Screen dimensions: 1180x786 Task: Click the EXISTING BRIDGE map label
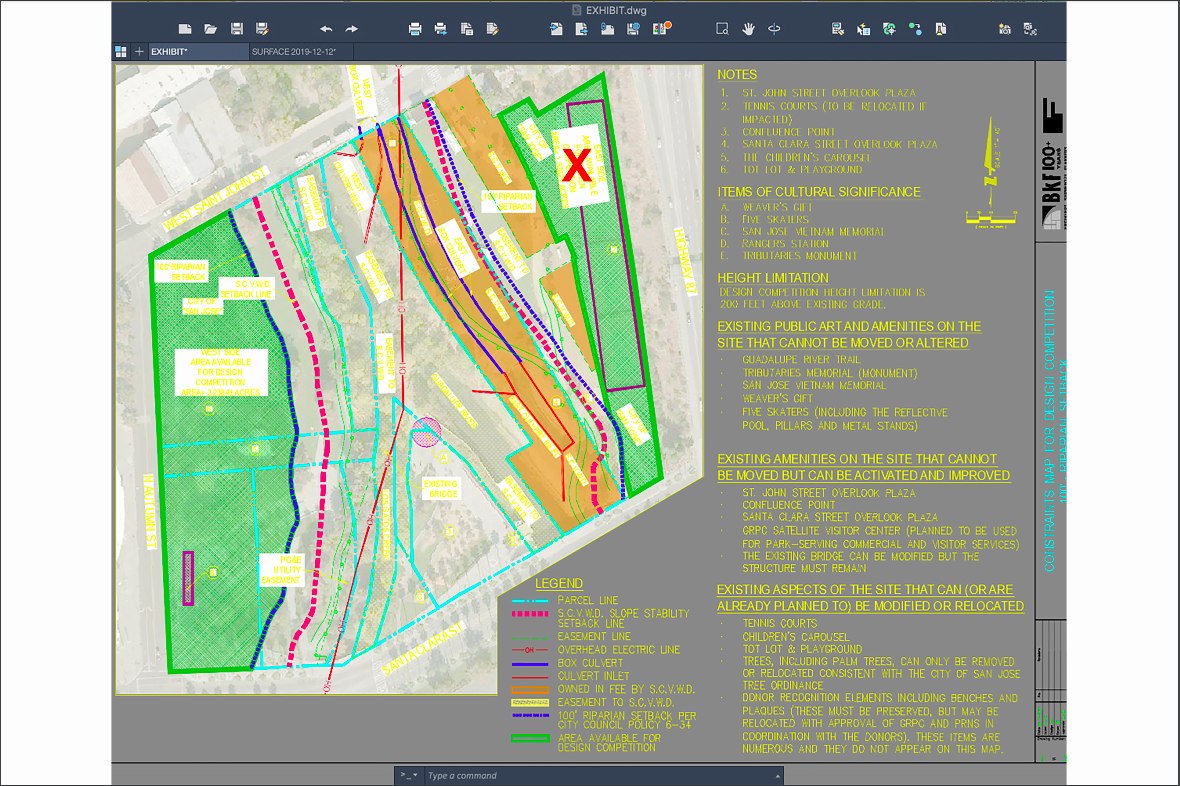pyautogui.click(x=440, y=489)
